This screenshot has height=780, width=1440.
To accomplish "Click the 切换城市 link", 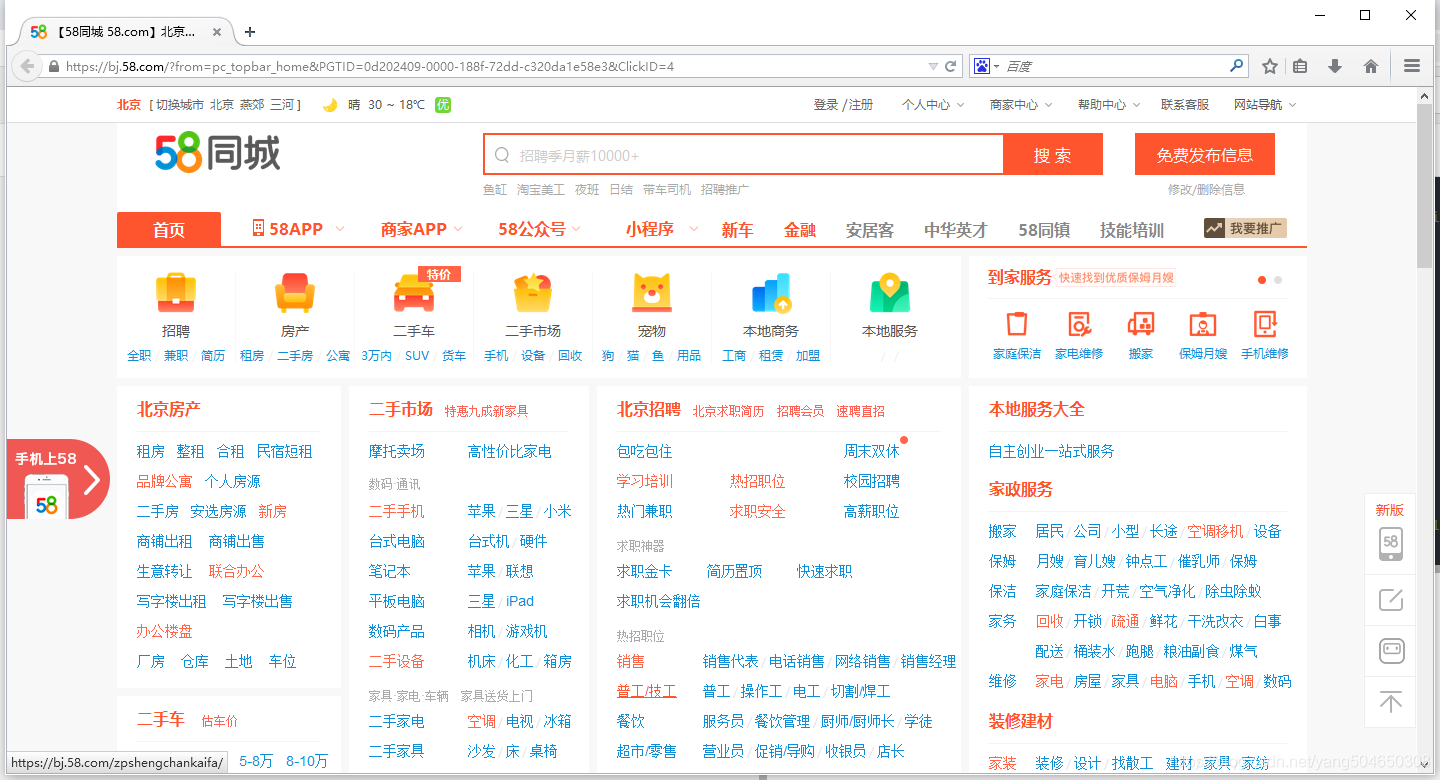I will click(x=180, y=104).
